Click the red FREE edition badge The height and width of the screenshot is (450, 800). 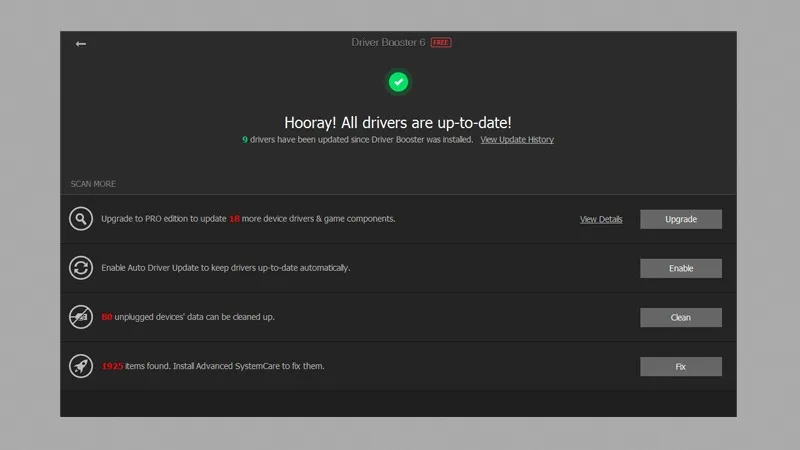point(440,43)
